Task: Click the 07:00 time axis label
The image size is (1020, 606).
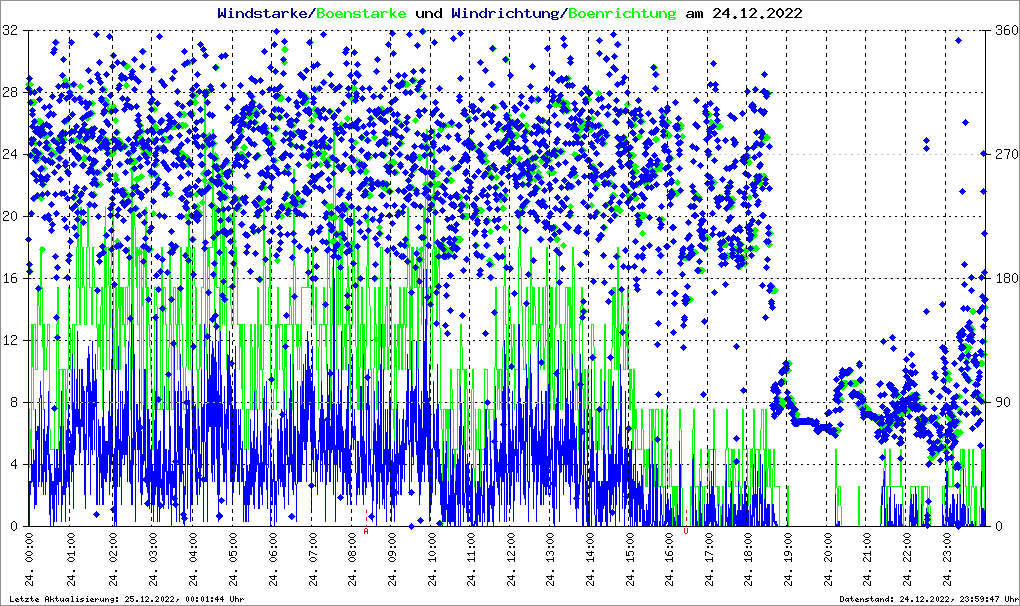Action: 312,560
